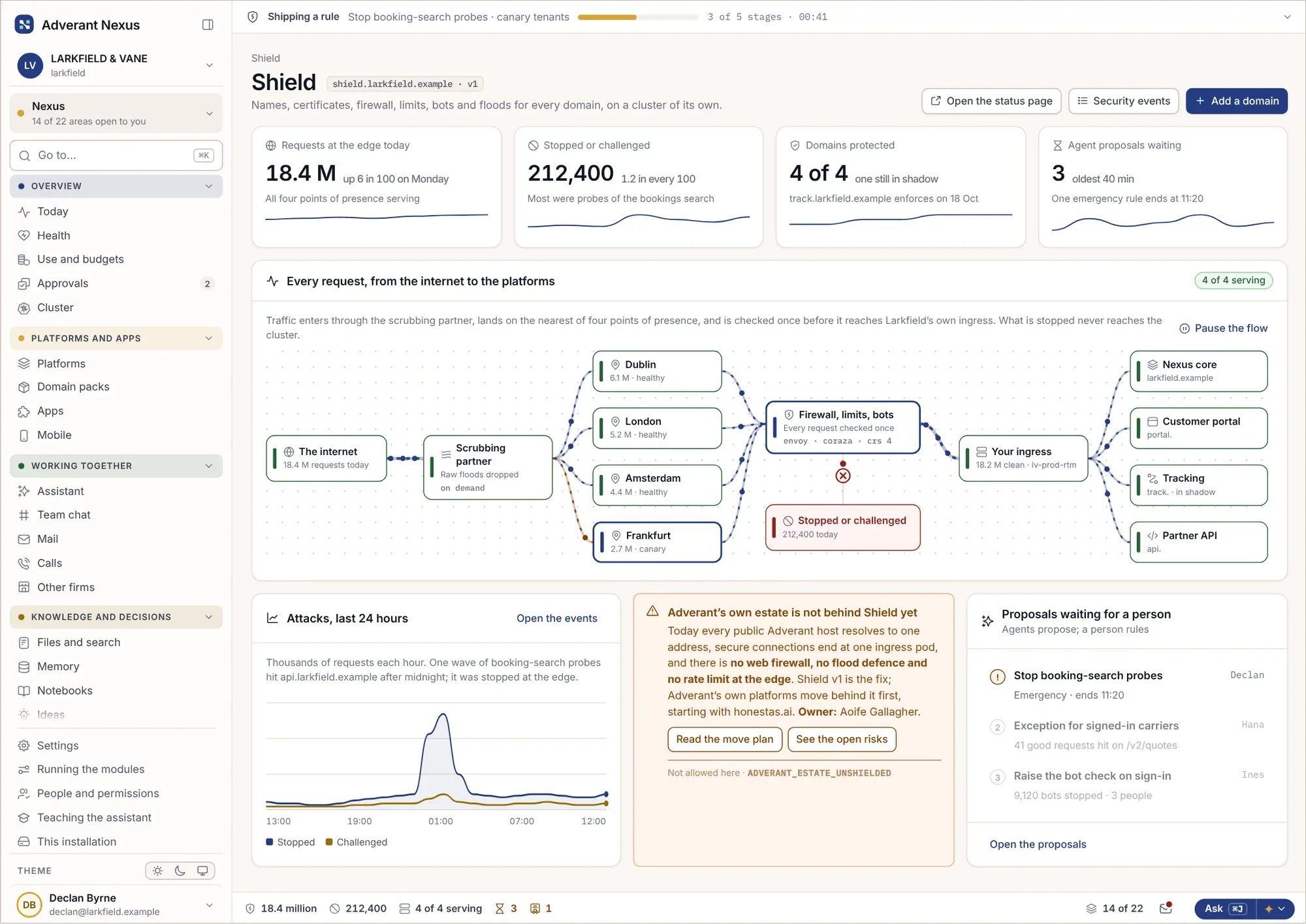Collapse Knowledge and Decisions section
Screen dimensions: 1306x924
coord(116,617)
